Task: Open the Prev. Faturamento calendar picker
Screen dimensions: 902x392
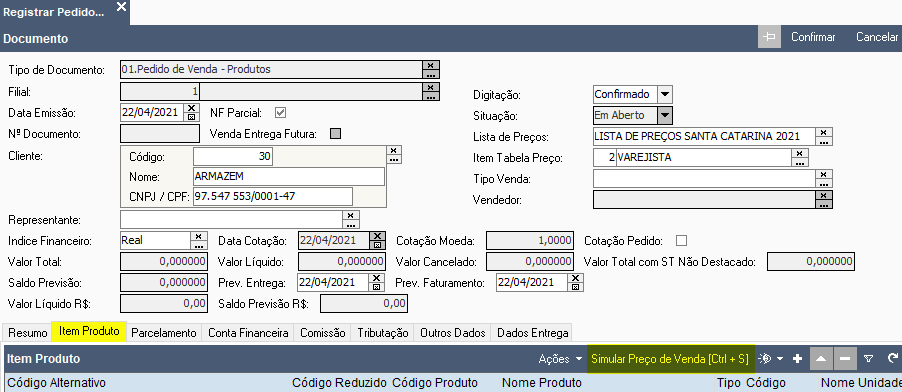Action: pyautogui.click(x=576, y=287)
